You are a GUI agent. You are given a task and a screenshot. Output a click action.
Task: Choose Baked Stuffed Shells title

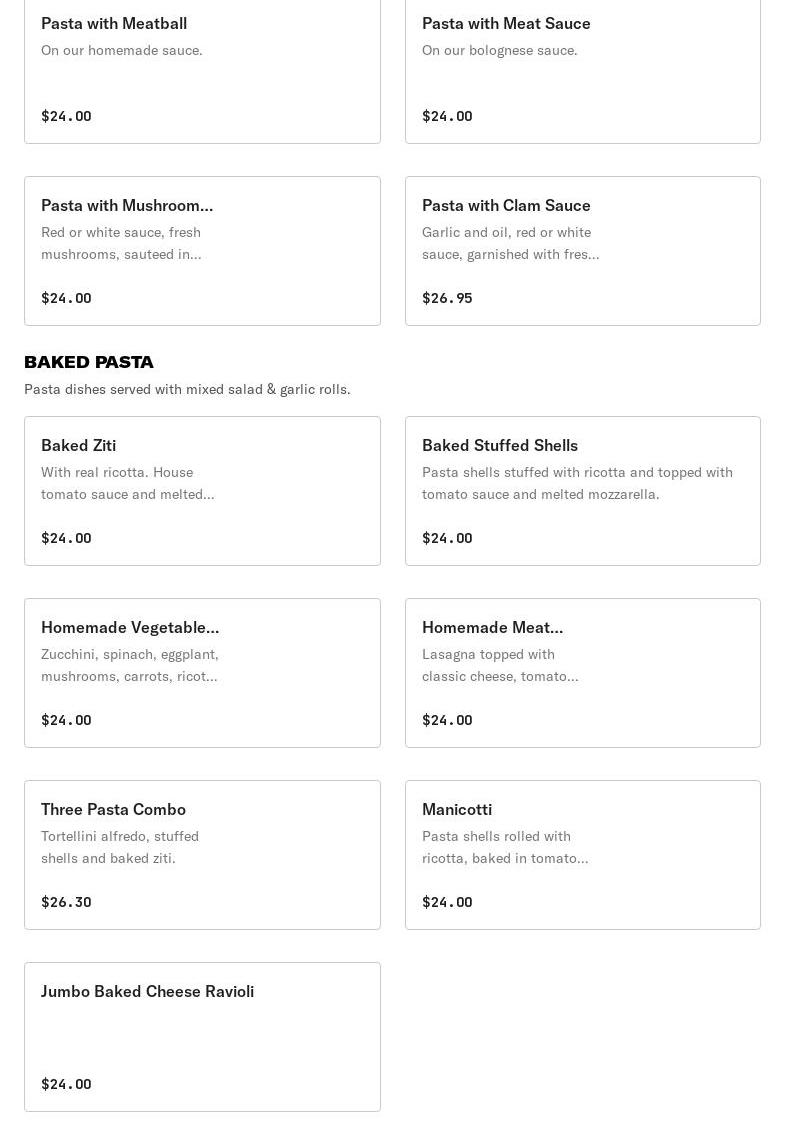pyautogui.click(x=500, y=445)
